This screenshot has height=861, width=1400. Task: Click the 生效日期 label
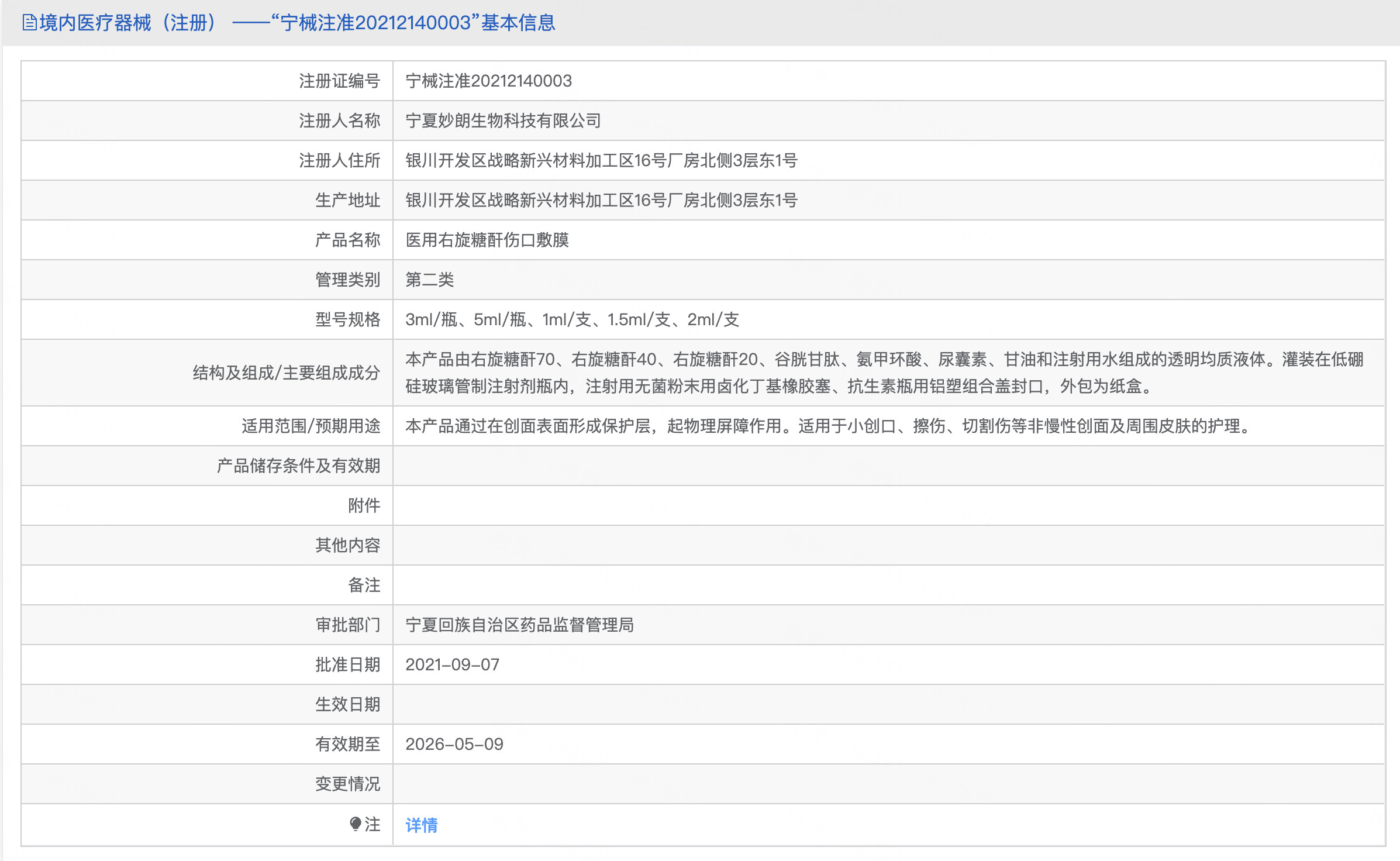(348, 704)
